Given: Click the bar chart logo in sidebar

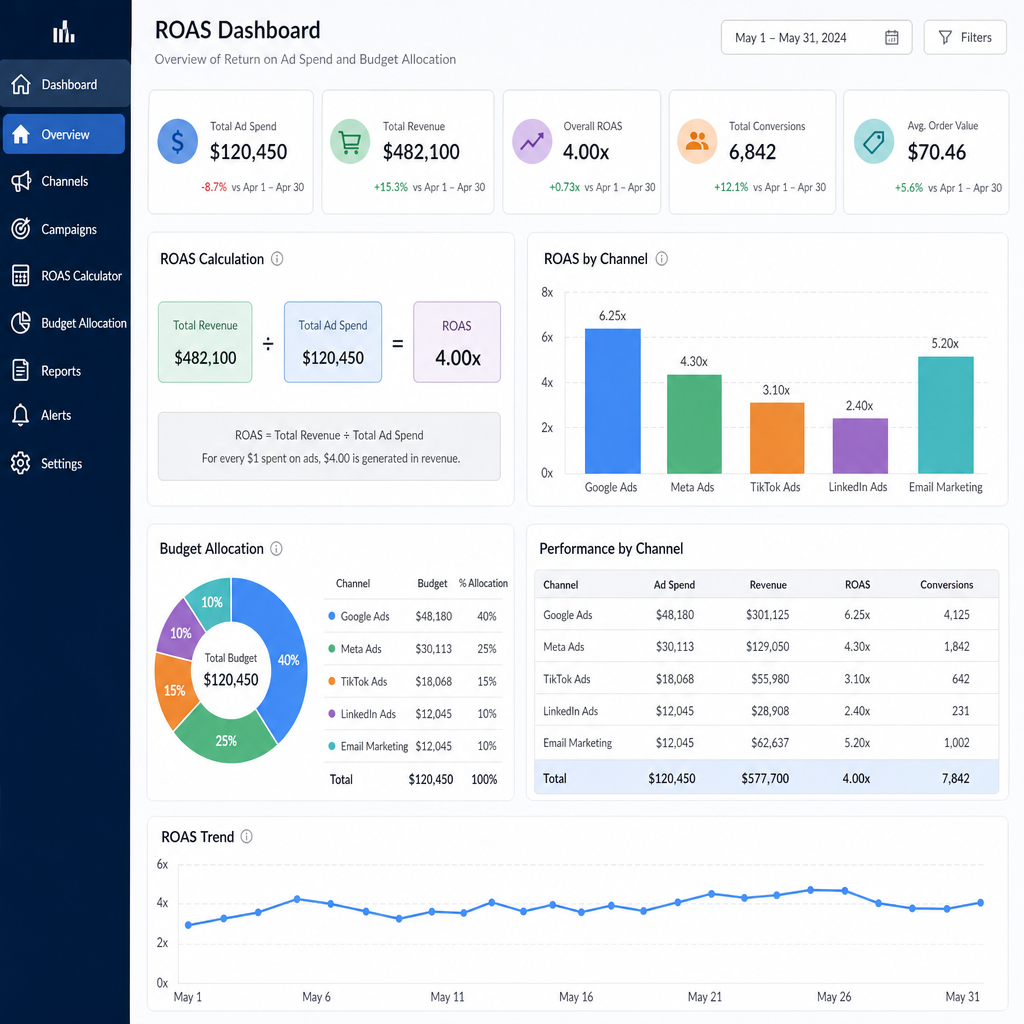Looking at the screenshot, I should coord(64,31).
